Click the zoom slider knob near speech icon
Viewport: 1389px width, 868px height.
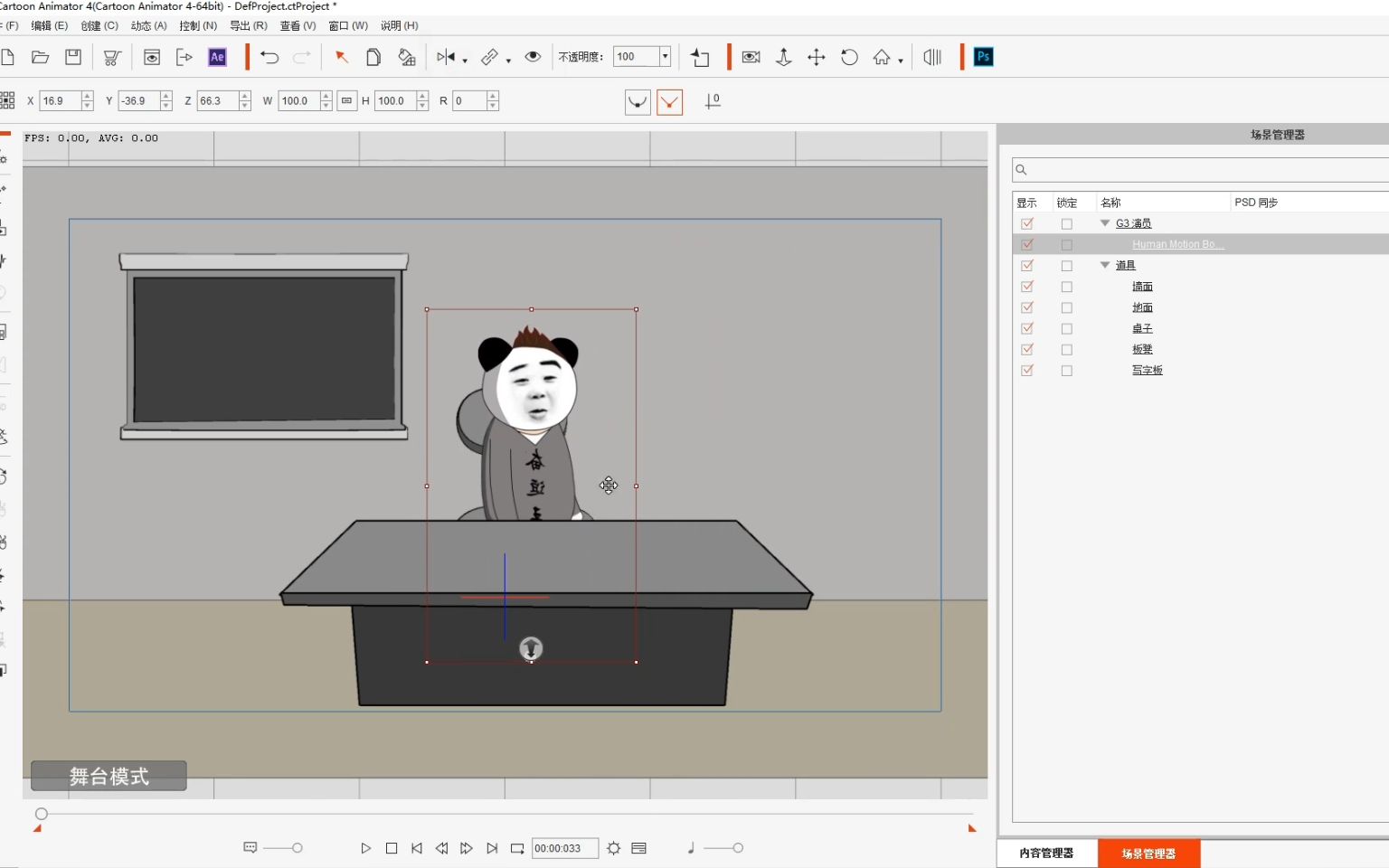298,848
